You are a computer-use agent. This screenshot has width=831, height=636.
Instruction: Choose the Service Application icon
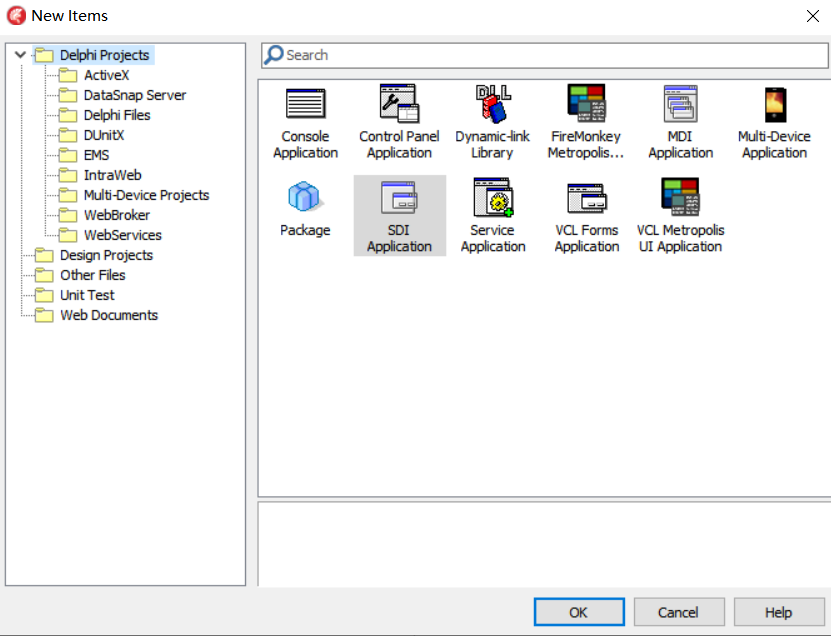[x=493, y=197]
